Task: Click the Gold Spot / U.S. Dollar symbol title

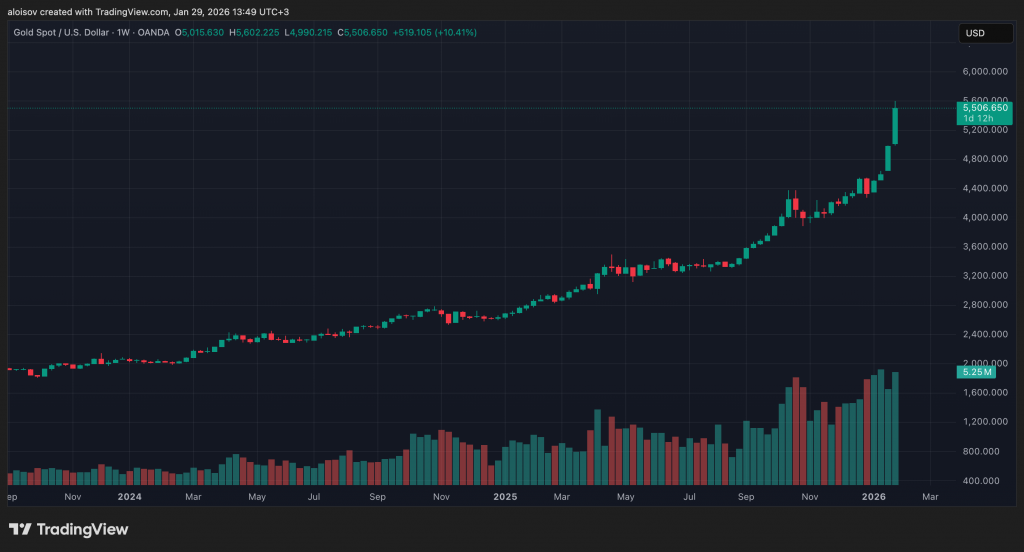Action: 91,33
